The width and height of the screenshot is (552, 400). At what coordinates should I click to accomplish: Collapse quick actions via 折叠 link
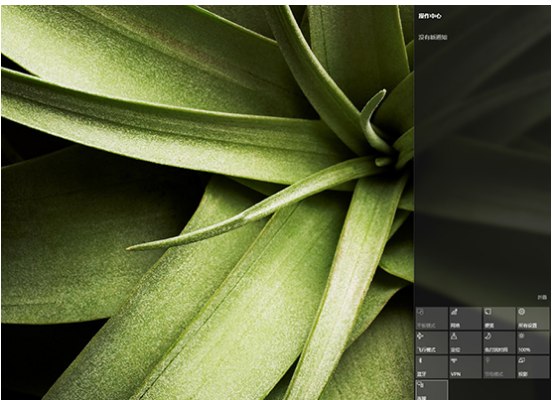[x=542, y=298]
